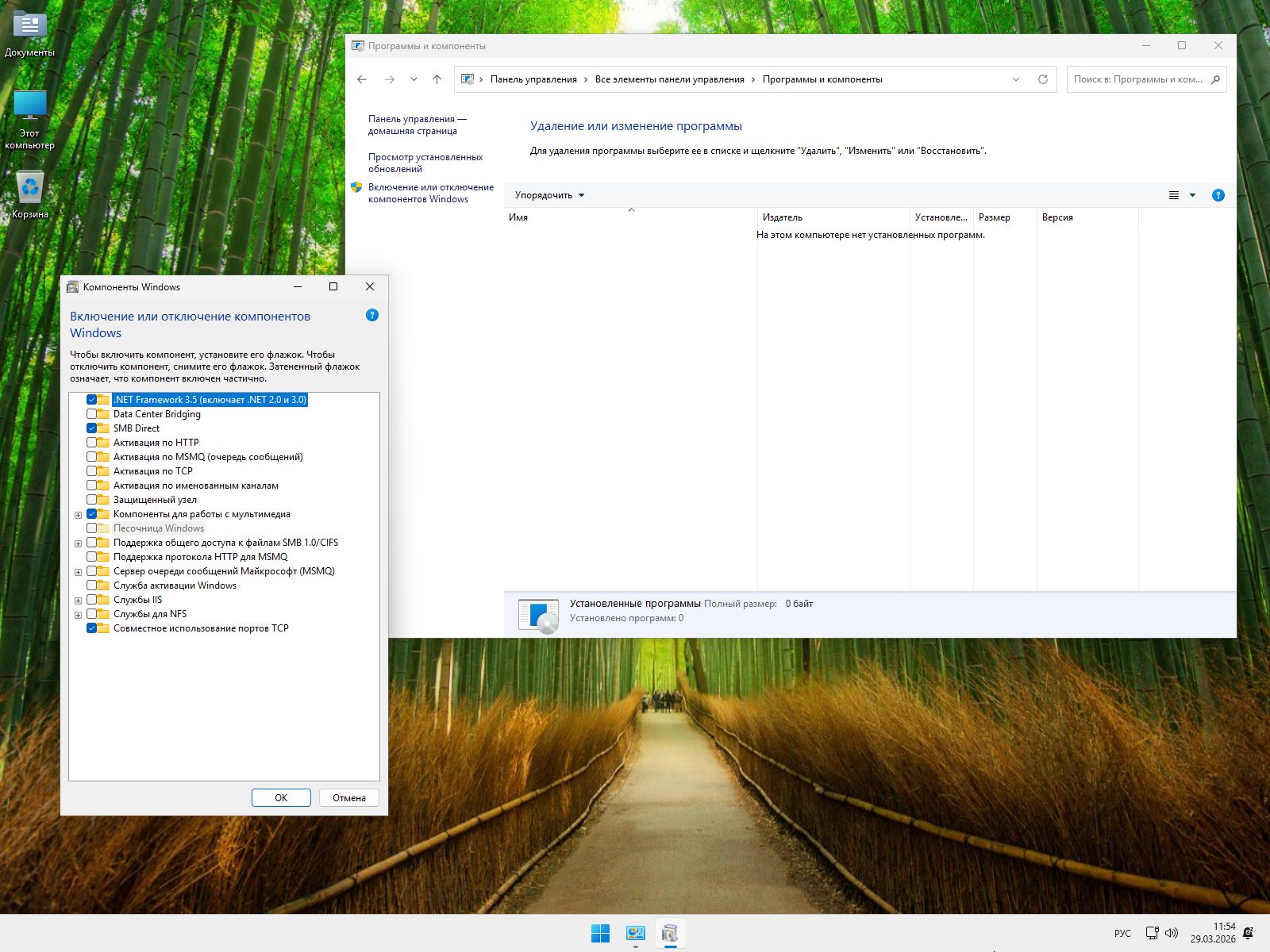Select Панель управления breadcrumb item

(533, 79)
